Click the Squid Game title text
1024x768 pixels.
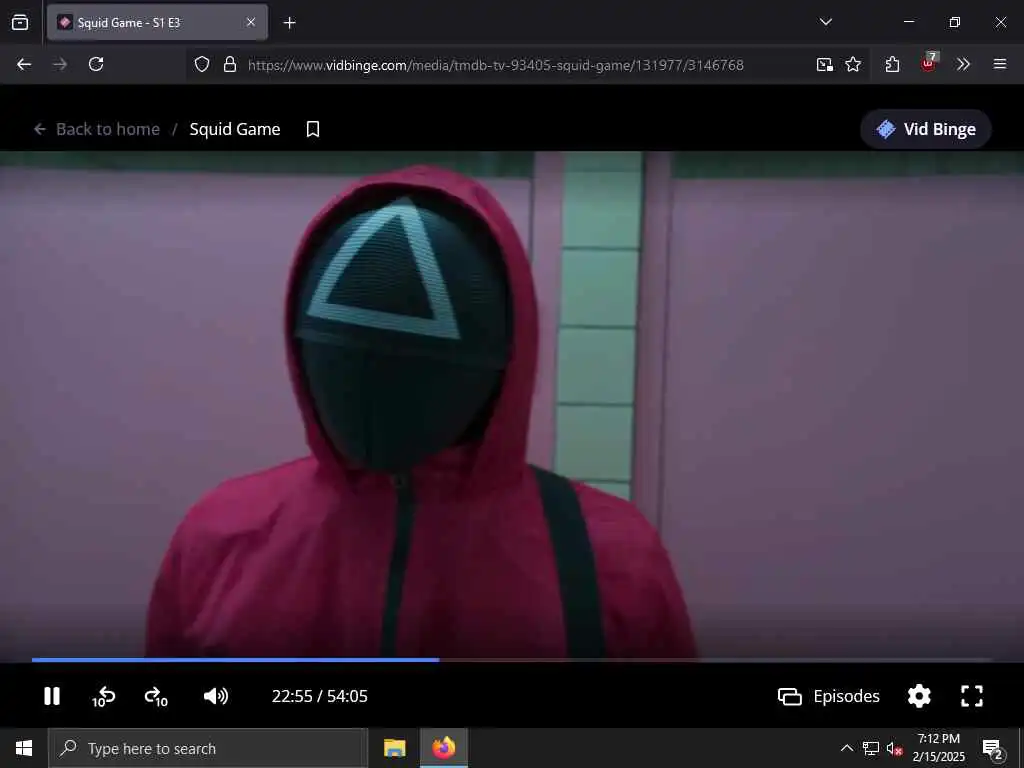[235, 129]
